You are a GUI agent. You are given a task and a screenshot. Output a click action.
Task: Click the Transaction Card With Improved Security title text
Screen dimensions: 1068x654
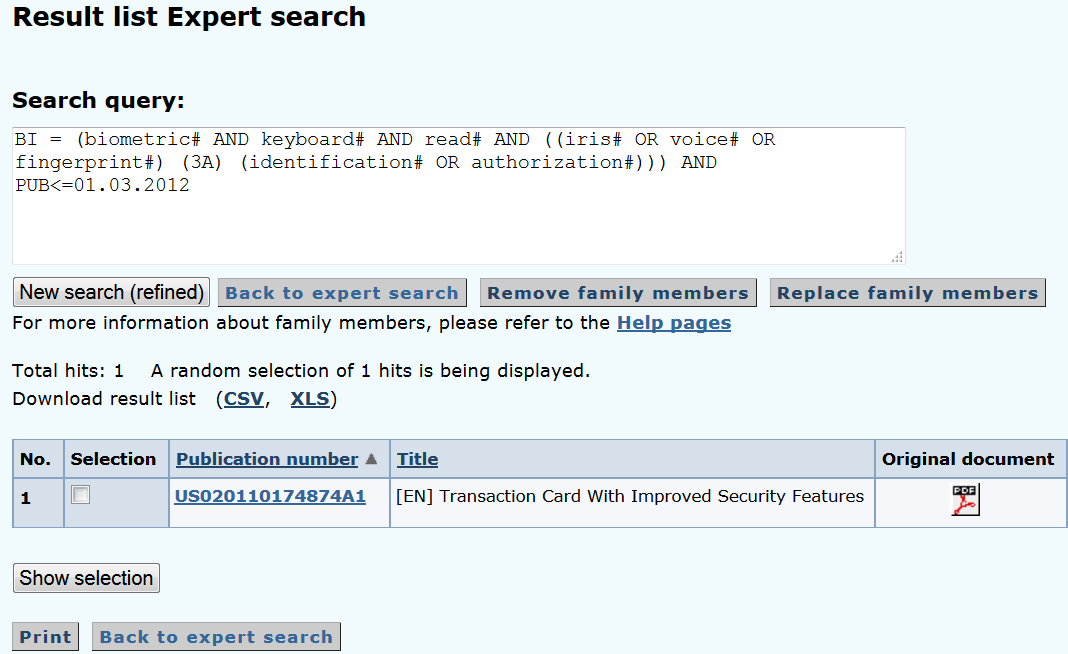click(x=629, y=496)
